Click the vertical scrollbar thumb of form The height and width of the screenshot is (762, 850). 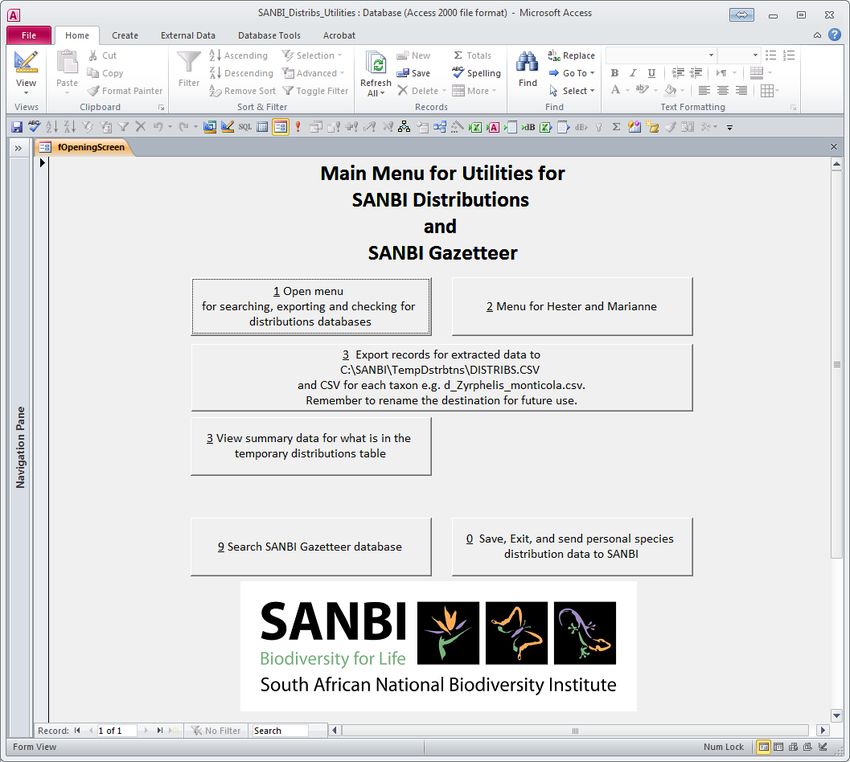(x=836, y=364)
